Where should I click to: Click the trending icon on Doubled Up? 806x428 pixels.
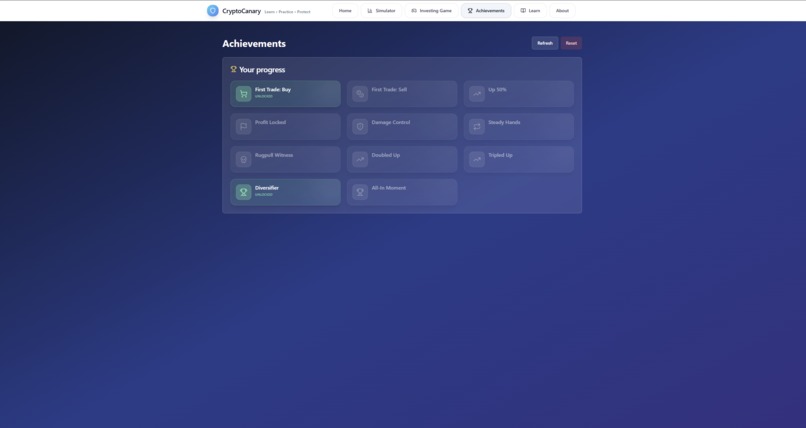pos(360,159)
